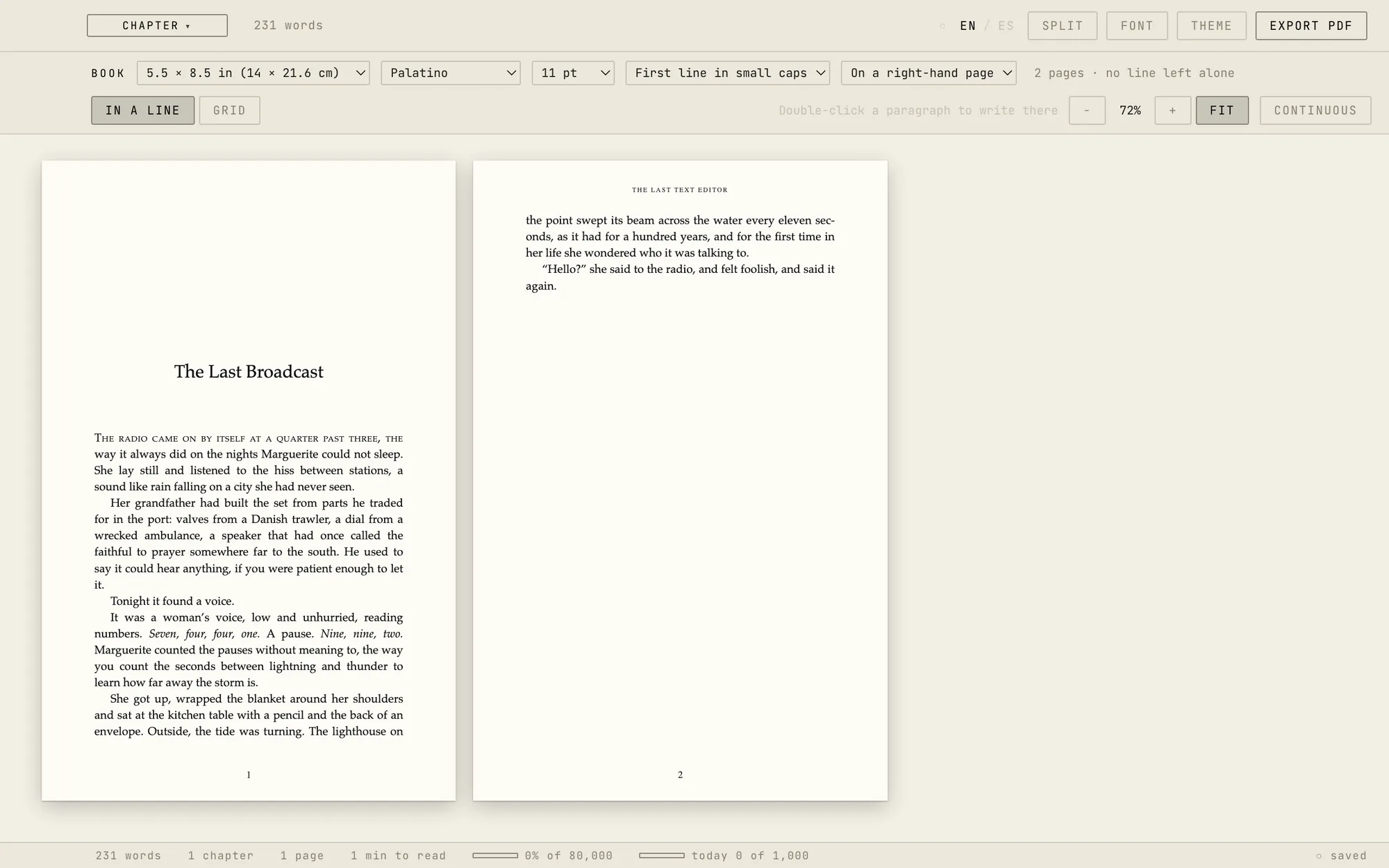1389x868 pixels.
Task: Click the 2 pages no line left alone note
Action: click(1134, 73)
